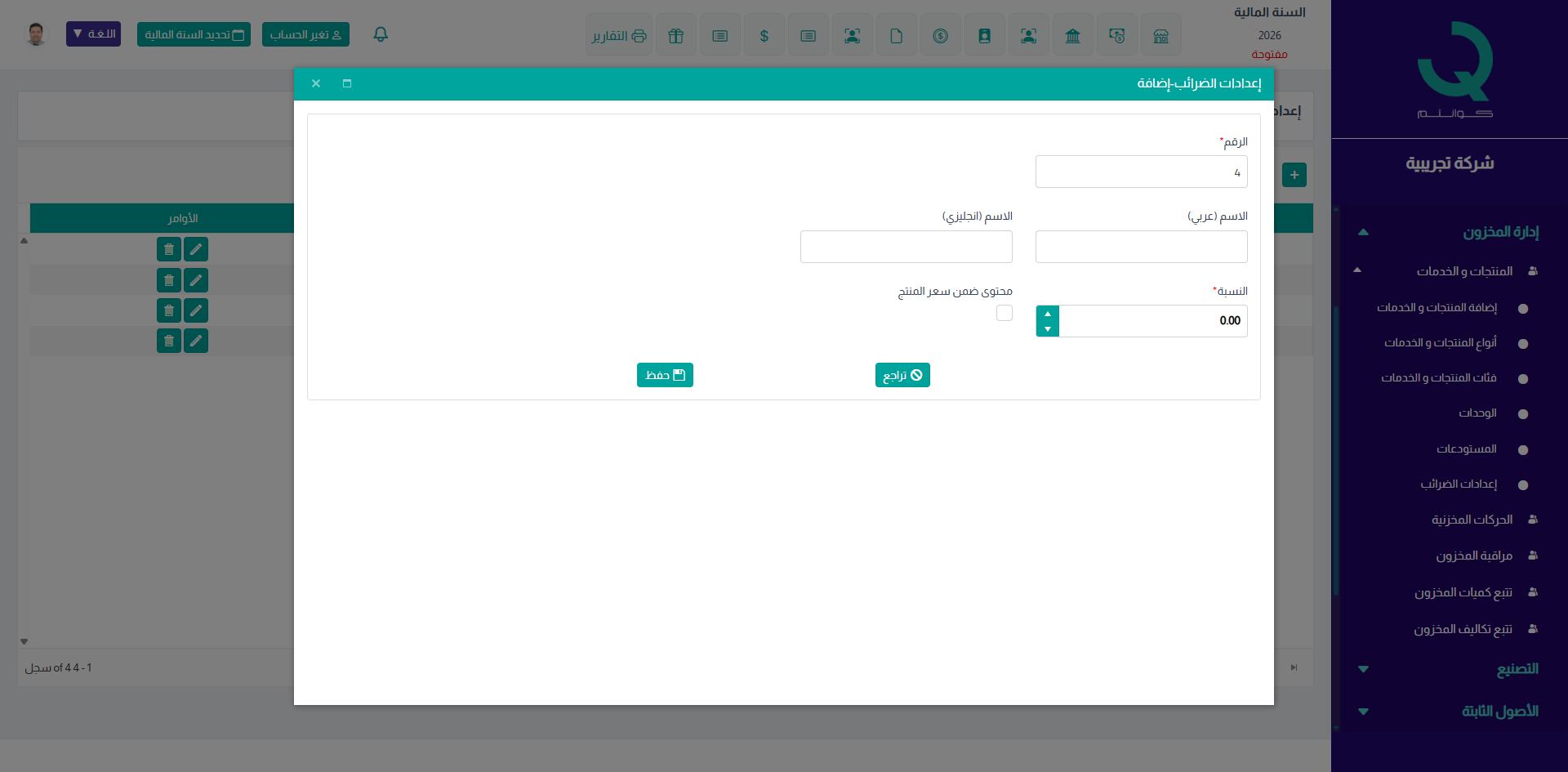Viewport: 1568px width, 772px height.
Task: Increase النسبة value with up arrow
Action: coord(1047,314)
